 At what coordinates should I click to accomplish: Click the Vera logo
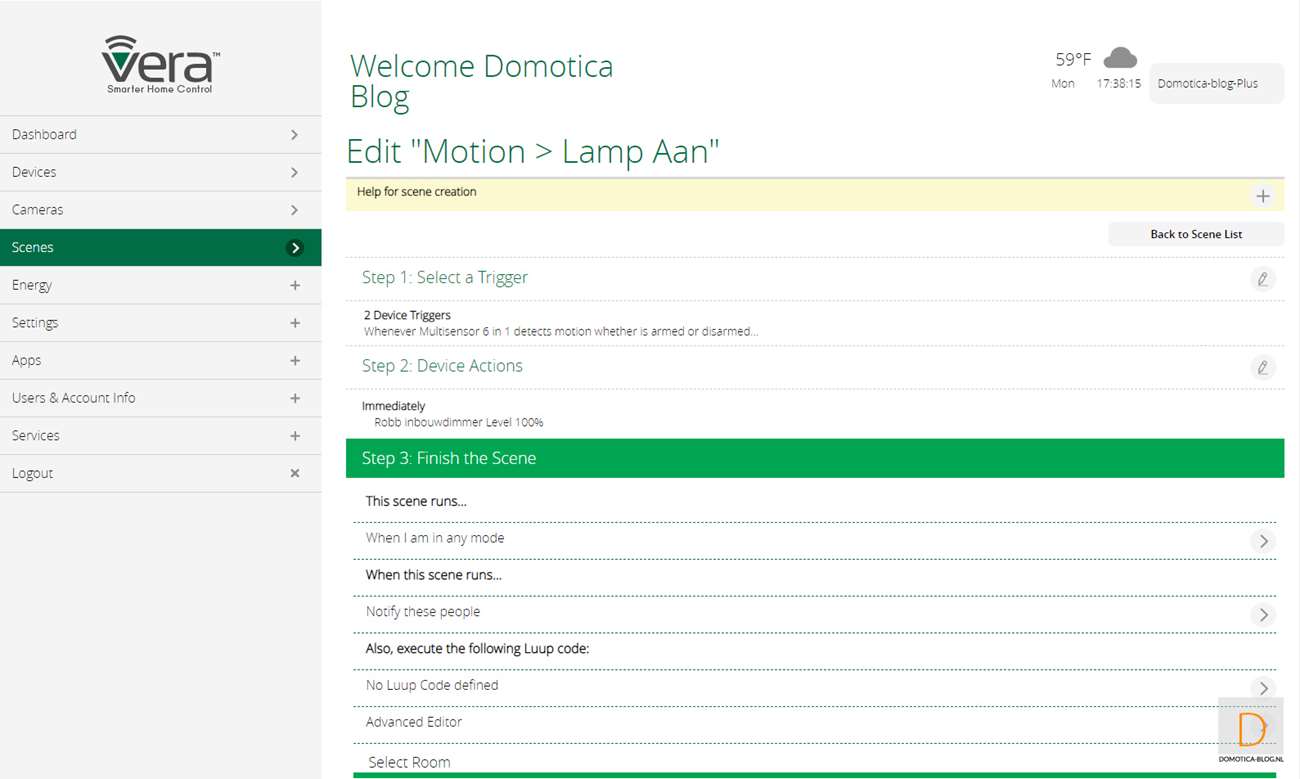[161, 65]
